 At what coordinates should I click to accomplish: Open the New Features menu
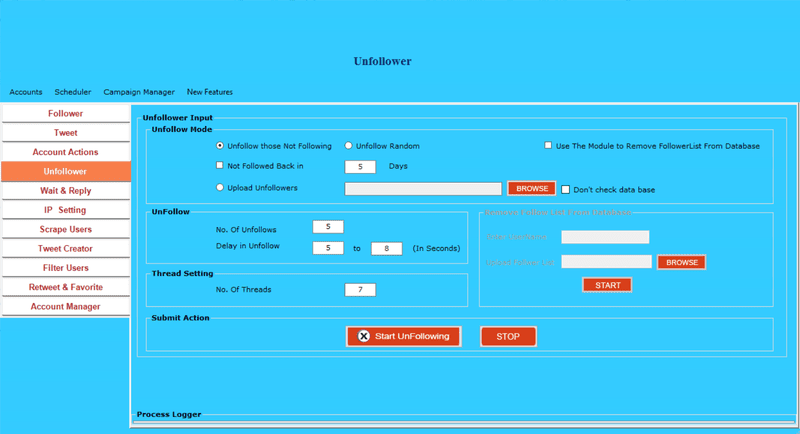[x=210, y=92]
